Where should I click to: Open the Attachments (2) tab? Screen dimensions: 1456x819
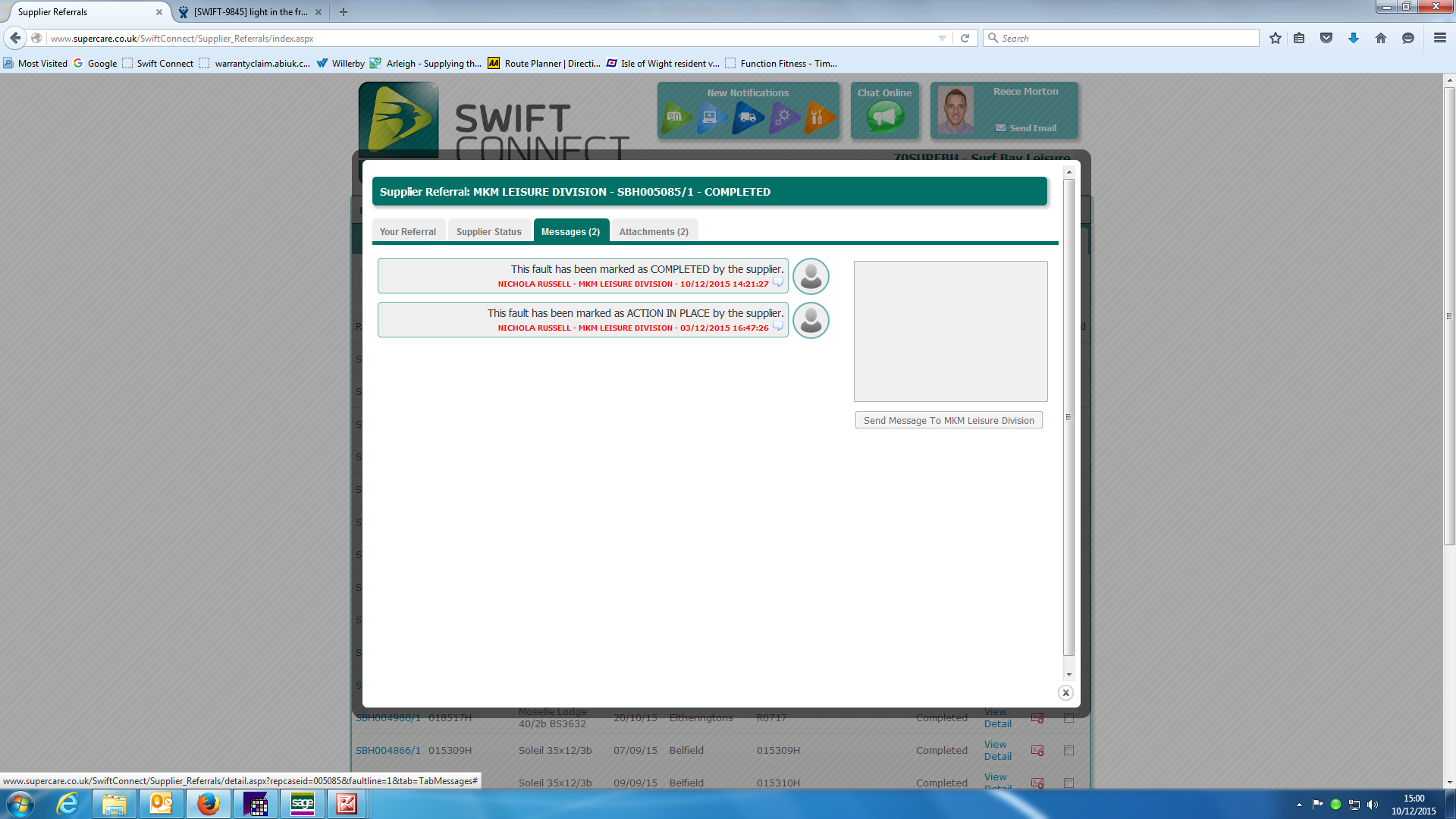[654, 231]
